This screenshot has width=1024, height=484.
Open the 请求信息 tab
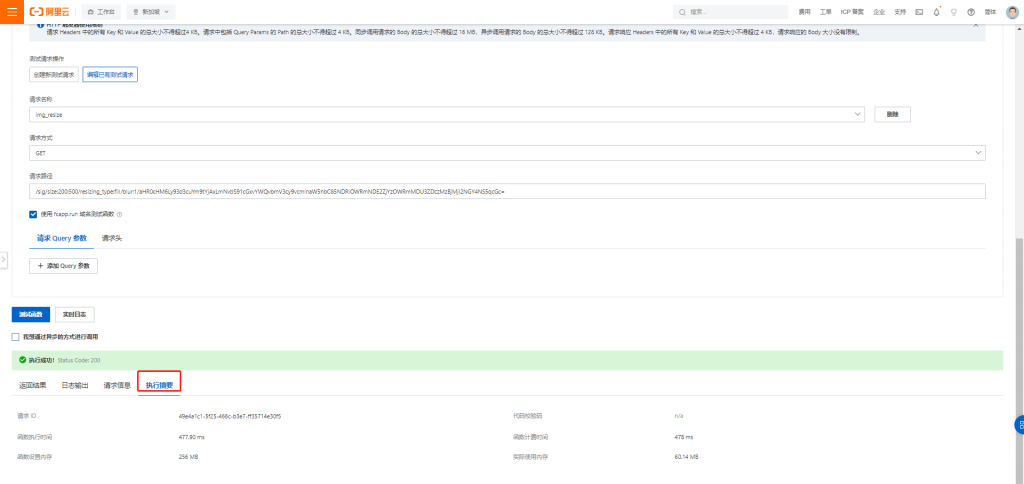tap(117, 385)
